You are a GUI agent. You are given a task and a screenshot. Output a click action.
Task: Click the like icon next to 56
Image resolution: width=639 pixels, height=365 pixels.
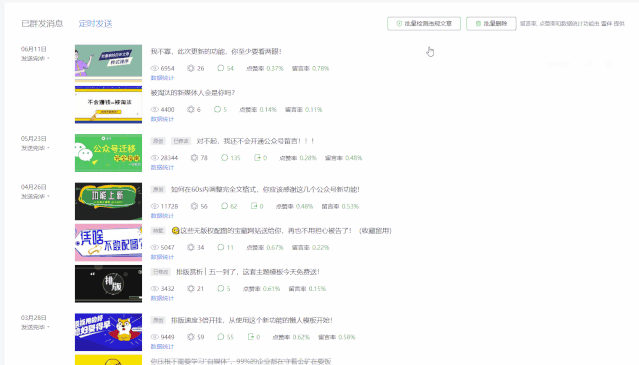194,206
